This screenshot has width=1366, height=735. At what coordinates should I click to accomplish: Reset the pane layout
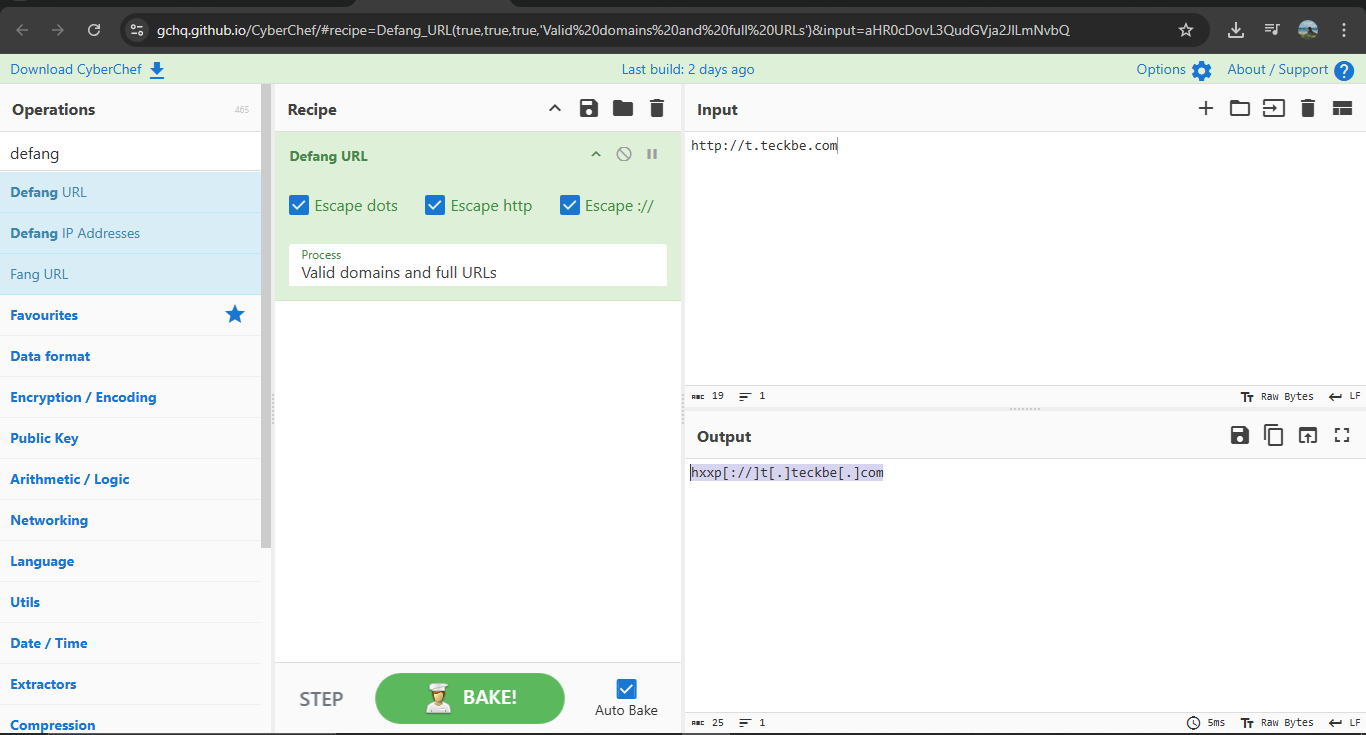pyautogui.click(x=1342, y=108)
